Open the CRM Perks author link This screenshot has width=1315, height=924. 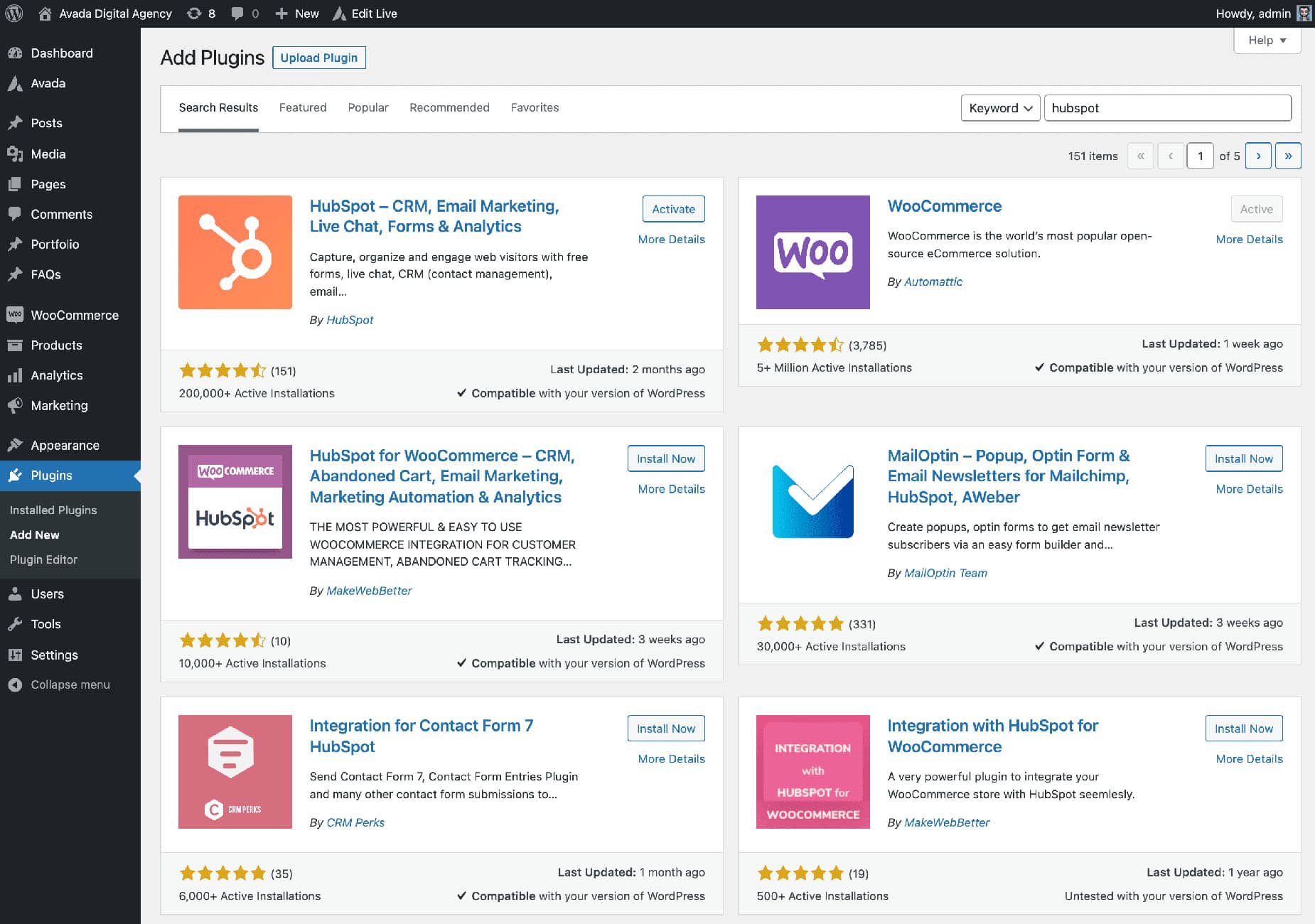pyautogui.click(x=355, y=822)
